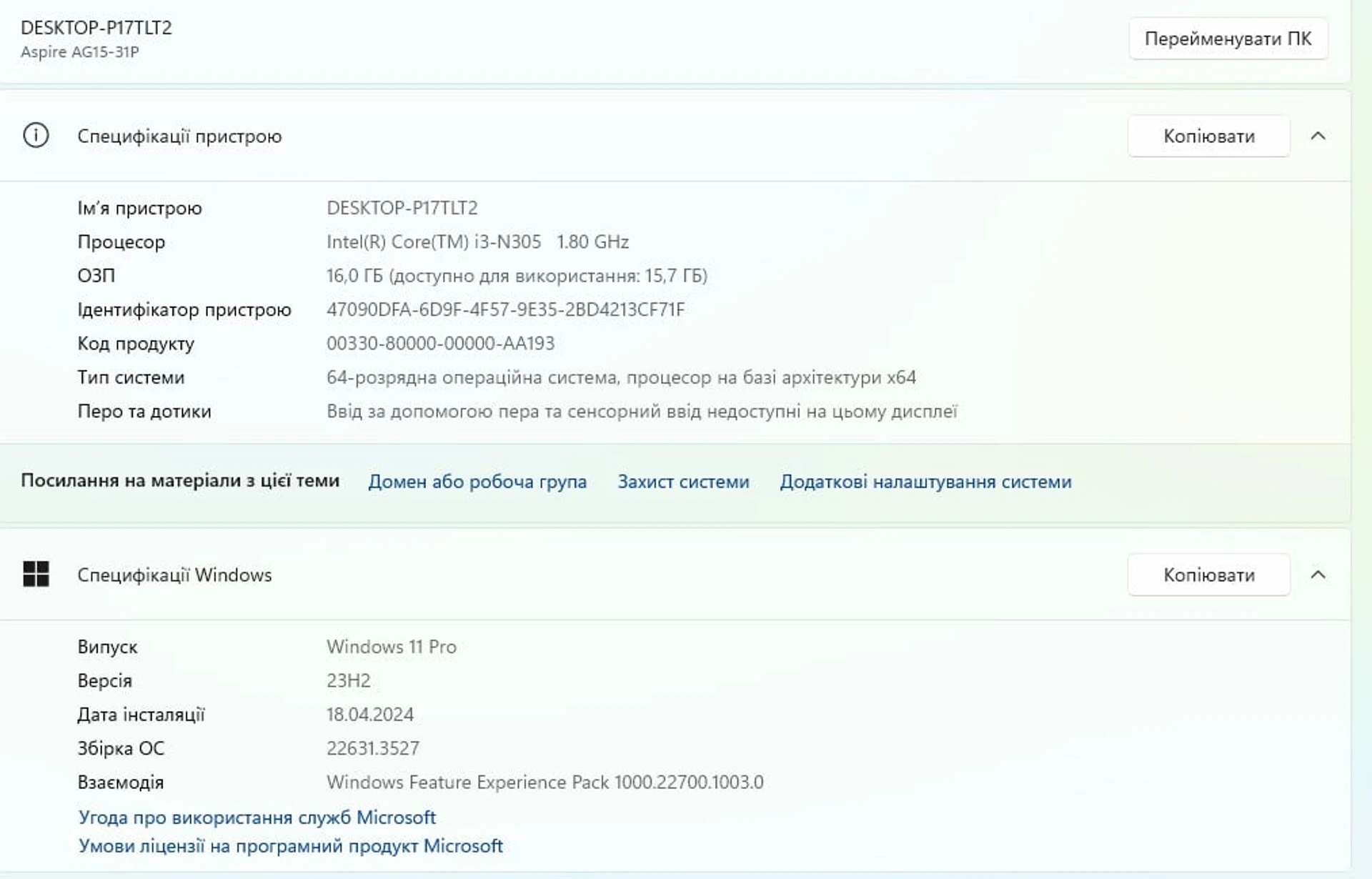Select edition value Windows 11 Pro
The height and width of the screenshot is (879, 1372).
392,647
